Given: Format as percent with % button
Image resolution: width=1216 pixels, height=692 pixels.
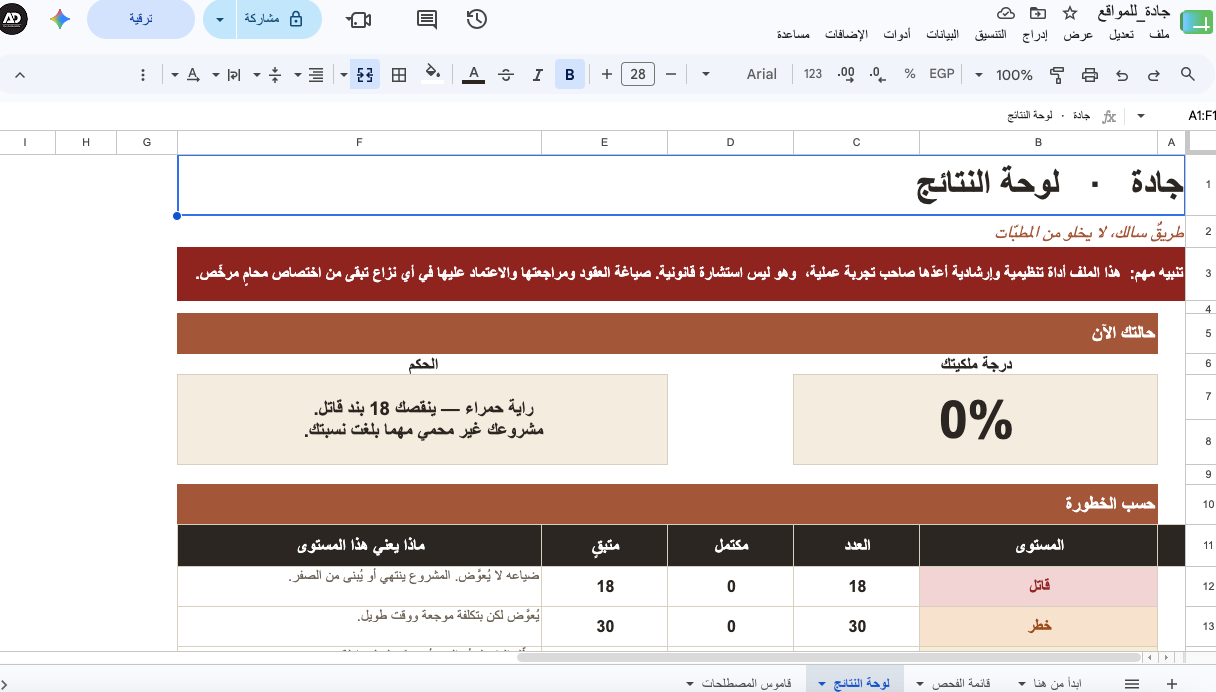Looking at the screenshot, I should (910, 74).
